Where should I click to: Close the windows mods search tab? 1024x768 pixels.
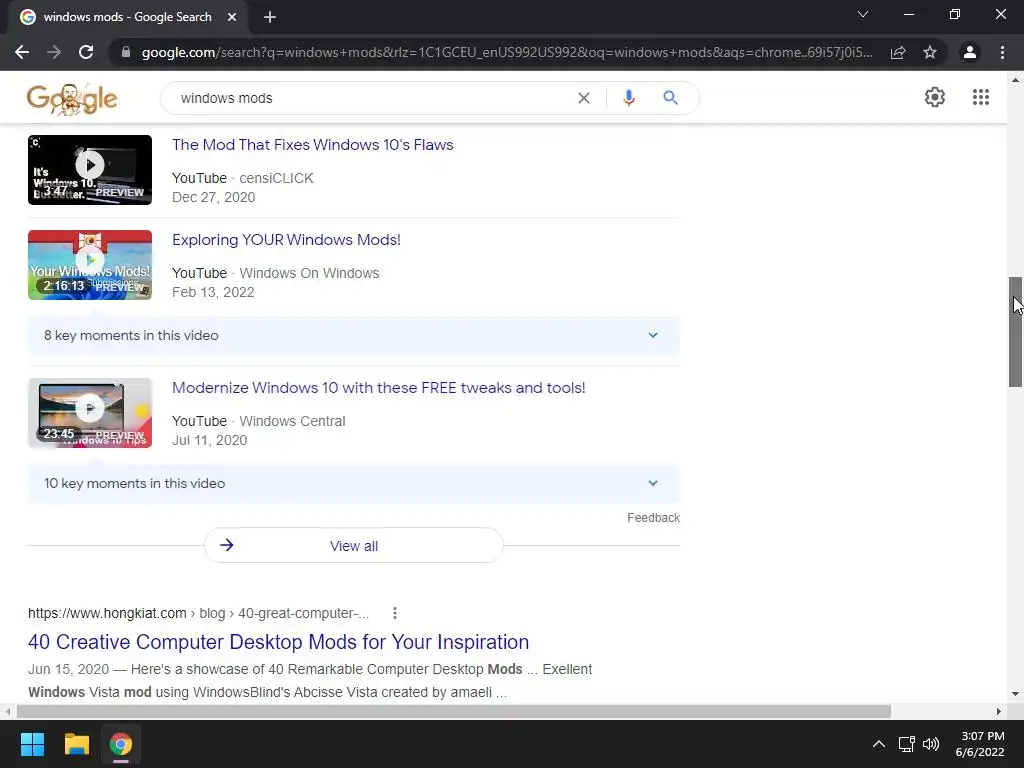[x=232, y=17]
